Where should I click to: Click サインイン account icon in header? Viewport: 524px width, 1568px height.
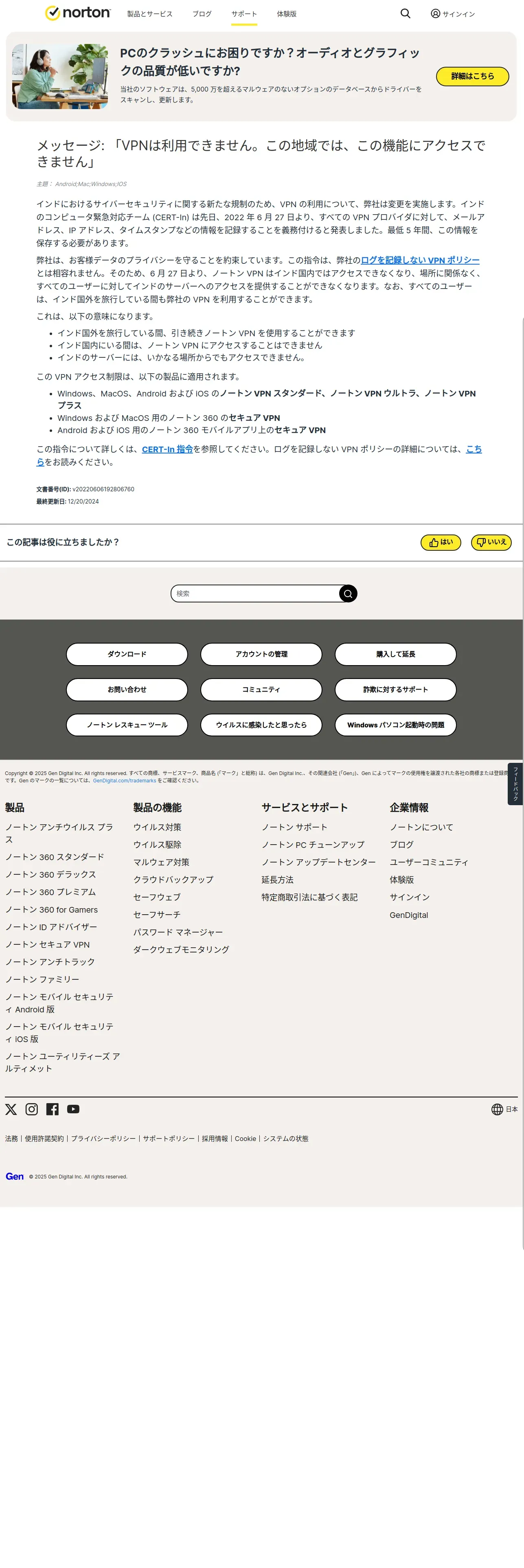pos(453,13)
